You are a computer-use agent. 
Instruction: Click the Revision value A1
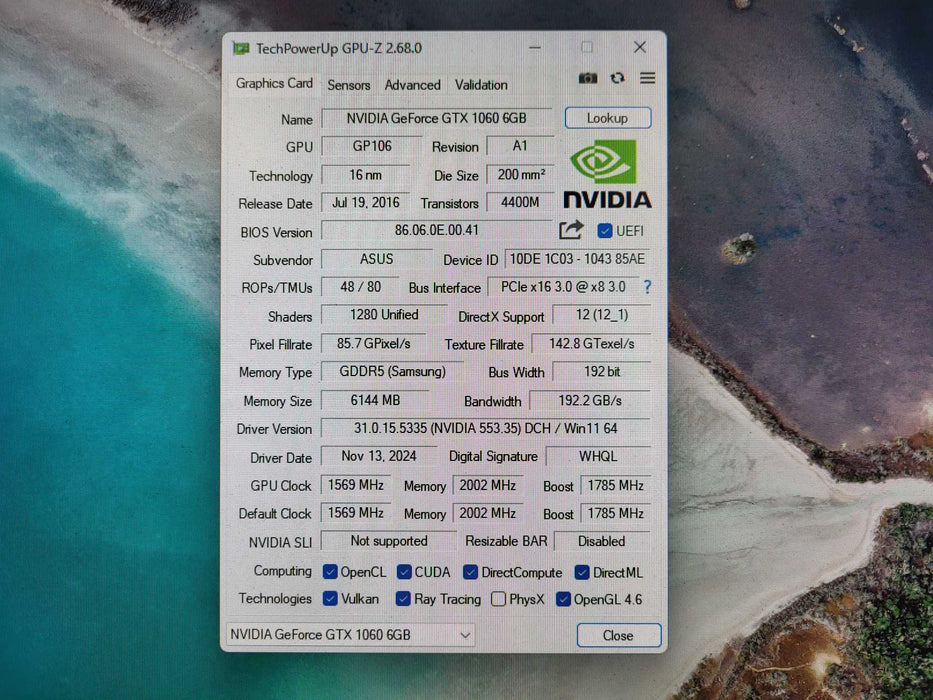click(x=520, y=146)
